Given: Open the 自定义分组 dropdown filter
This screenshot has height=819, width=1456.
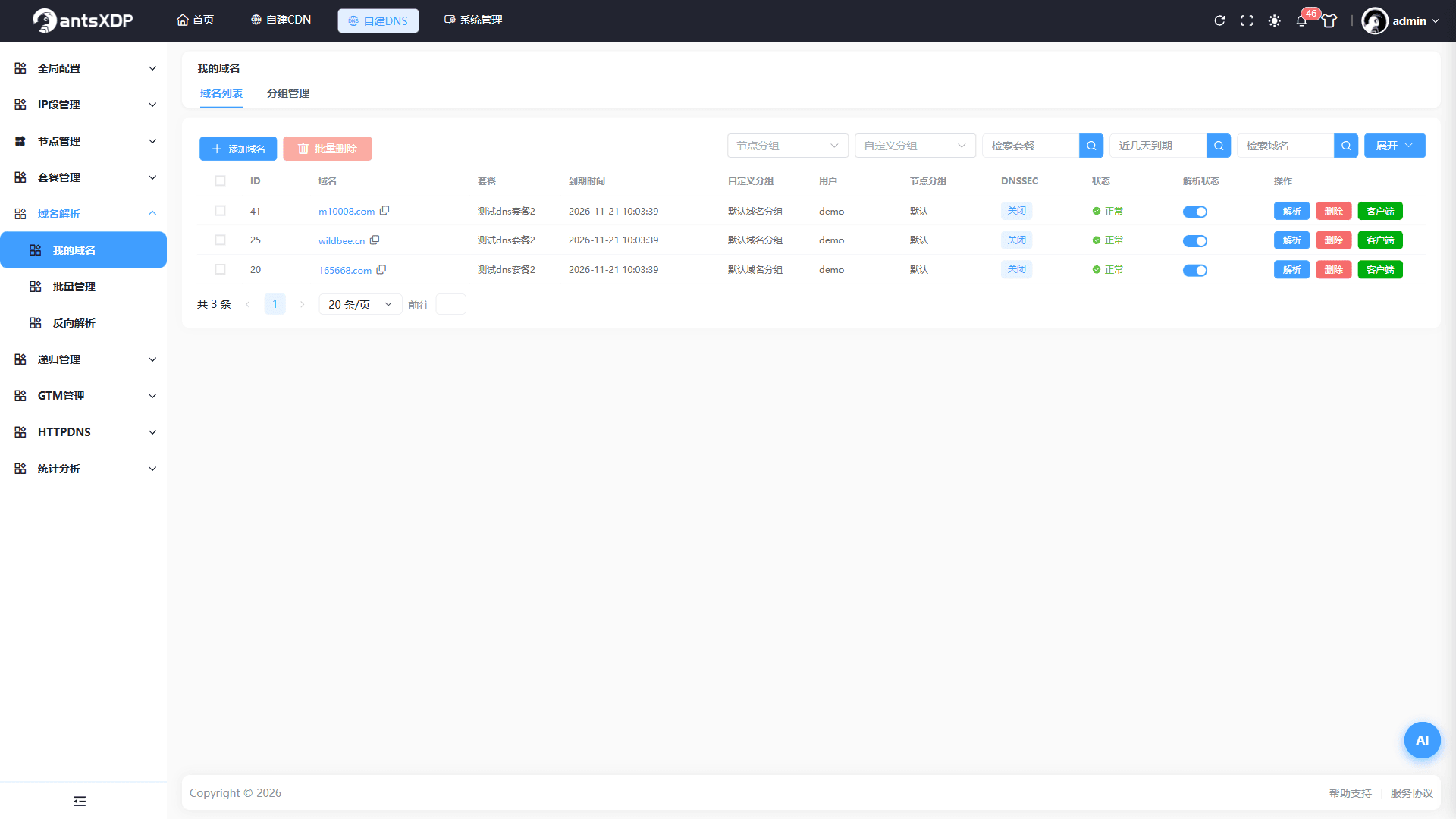Looking at the screenshot, I should click(915, 146).
